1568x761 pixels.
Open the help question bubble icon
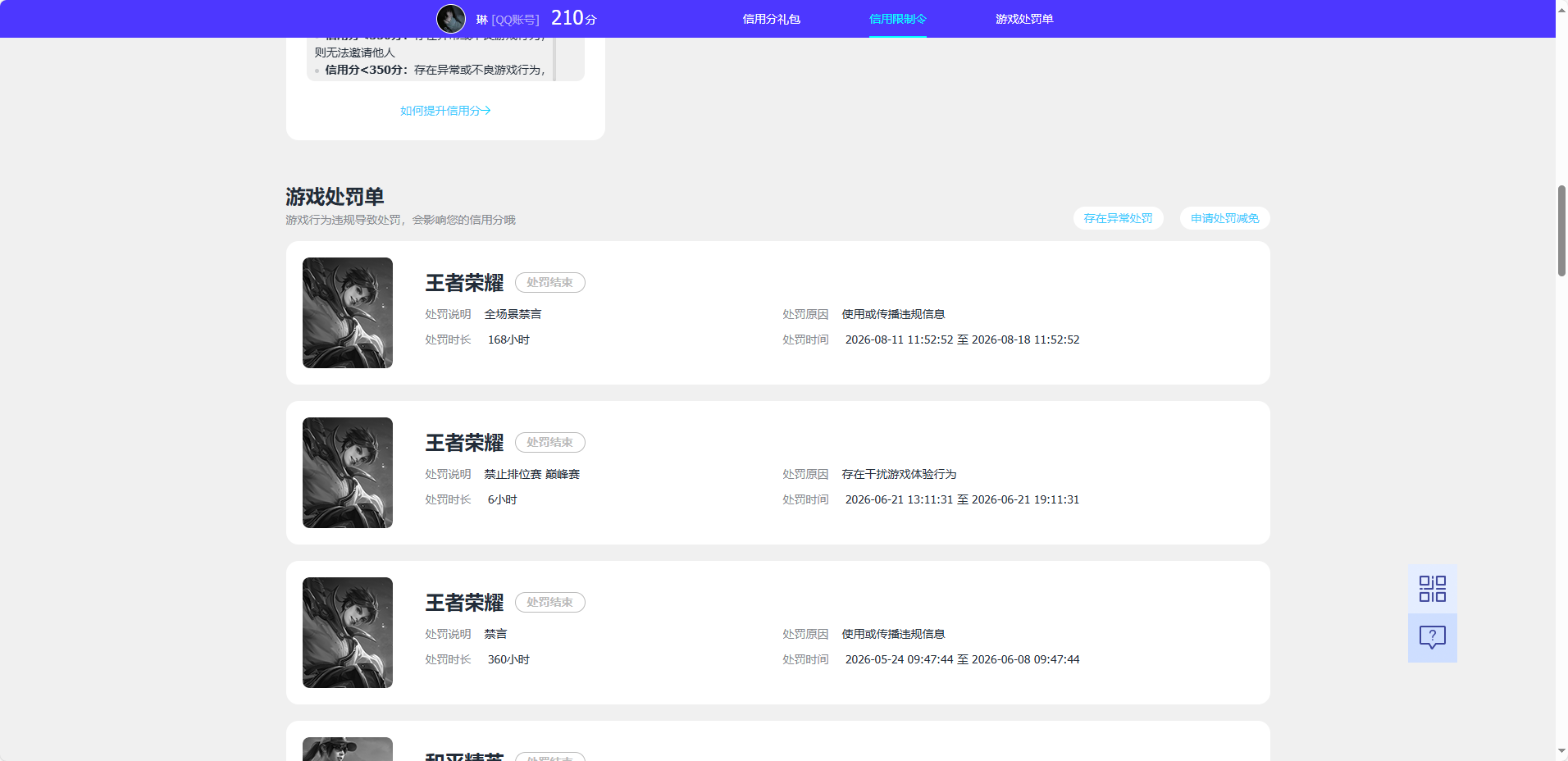point(1432,638)
